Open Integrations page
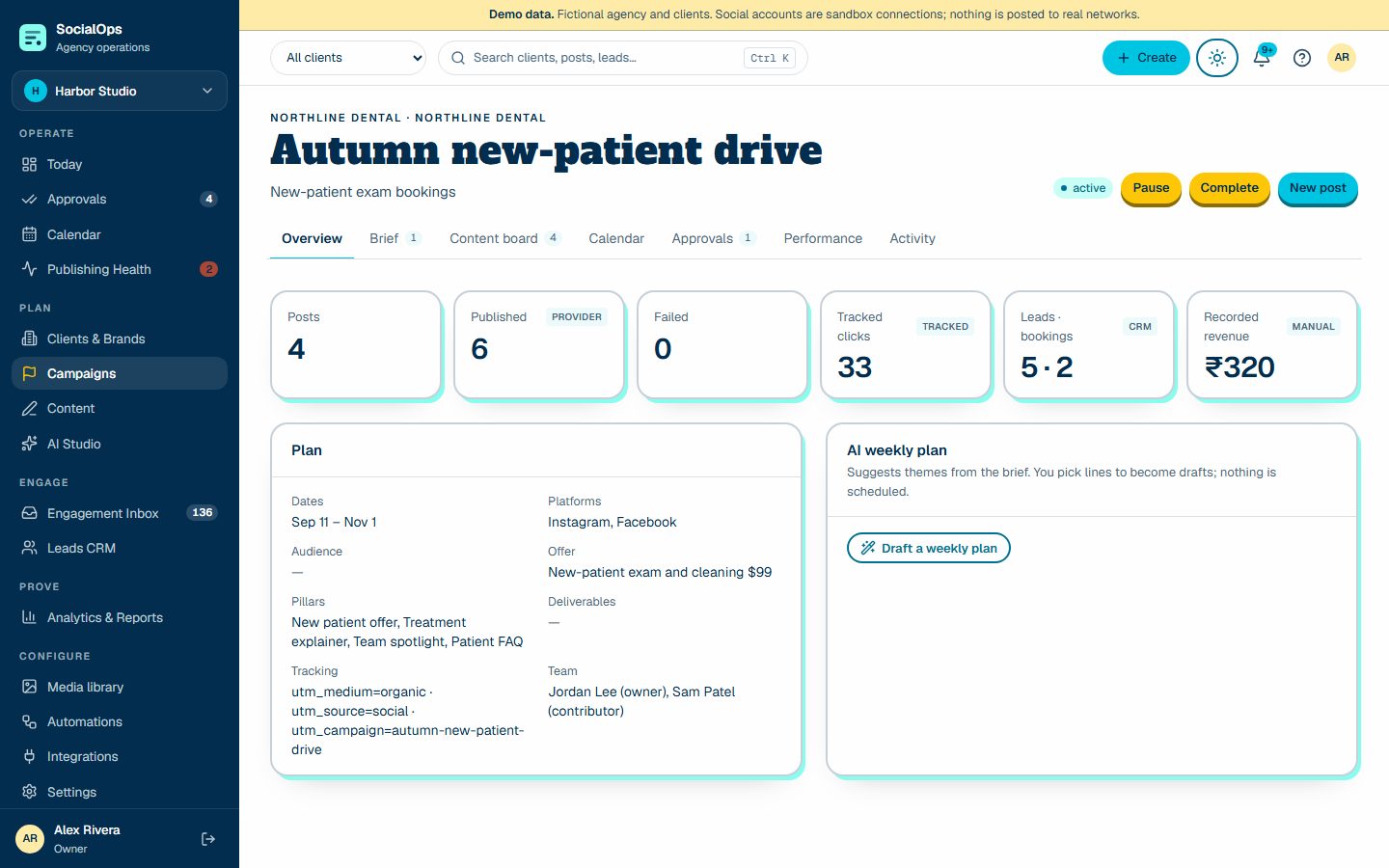 120,756
